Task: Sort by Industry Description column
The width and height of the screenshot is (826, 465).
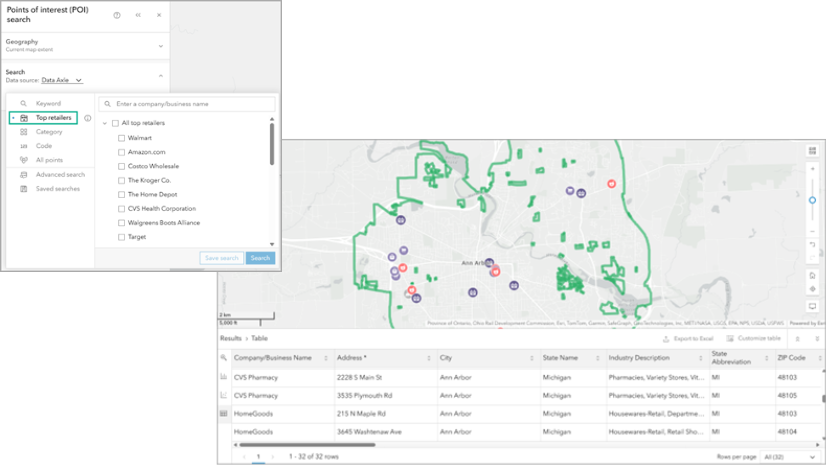Action: click(x=701, y=358)
